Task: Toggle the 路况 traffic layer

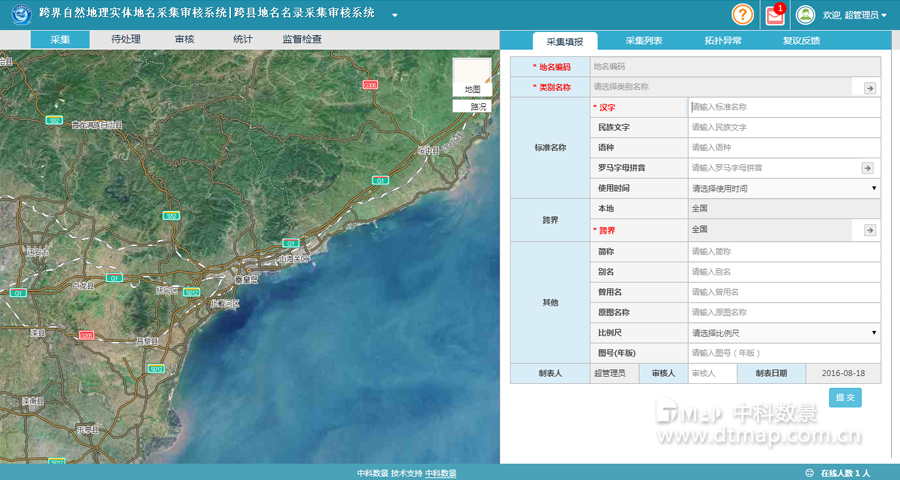Action: pos(472,106)
